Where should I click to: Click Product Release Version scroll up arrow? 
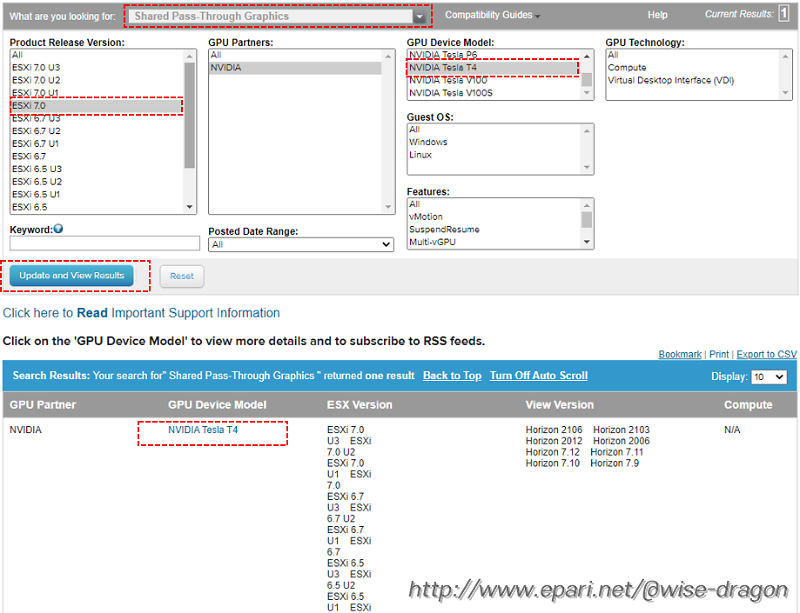(189, 56)
